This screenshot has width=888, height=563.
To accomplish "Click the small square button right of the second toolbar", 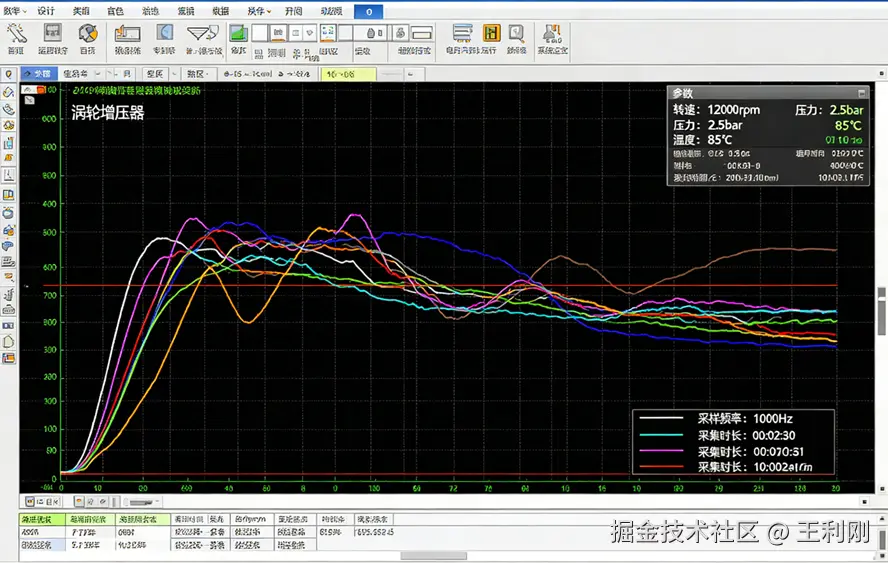I will [x=881, y=74].
